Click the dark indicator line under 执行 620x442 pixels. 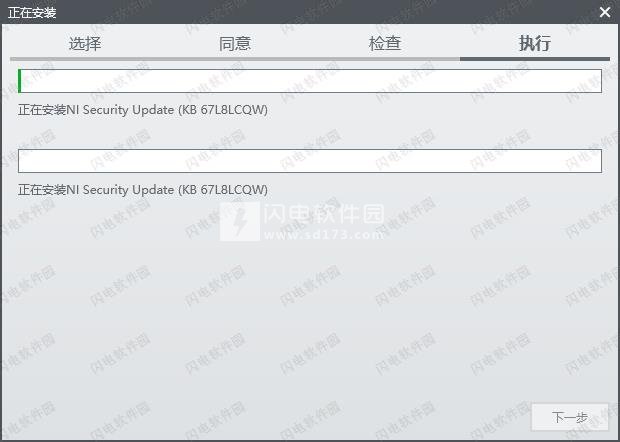coord(535,59)
